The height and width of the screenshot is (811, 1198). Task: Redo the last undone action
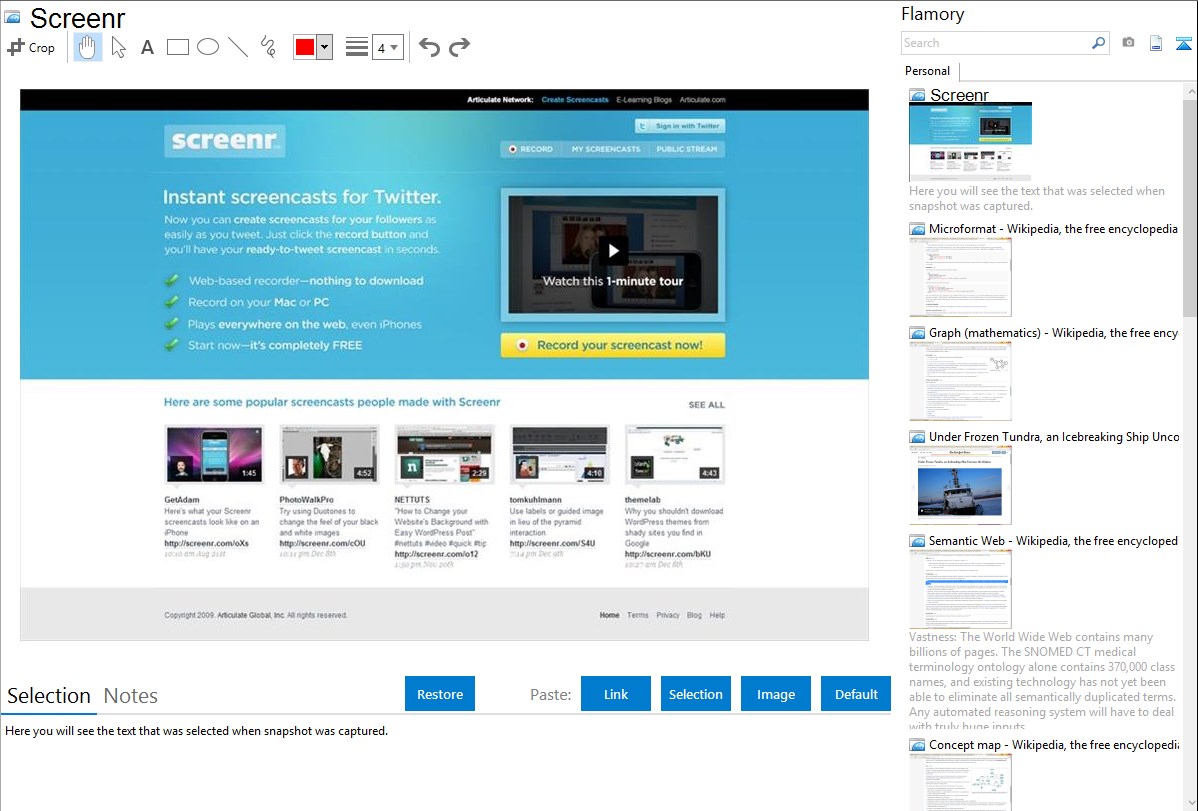[459, 47]
